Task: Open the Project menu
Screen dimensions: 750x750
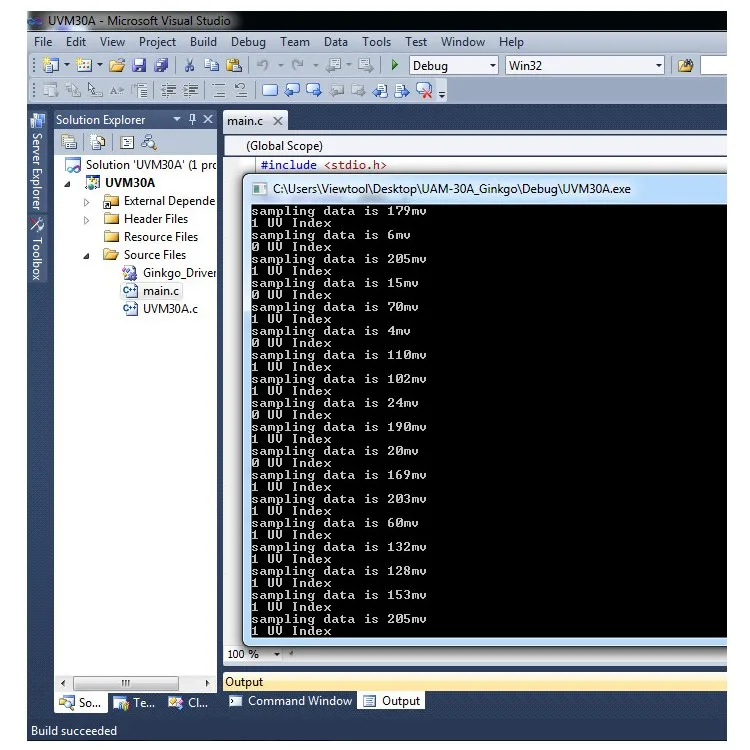Action: pyautogui.click(x=157, y=42)
